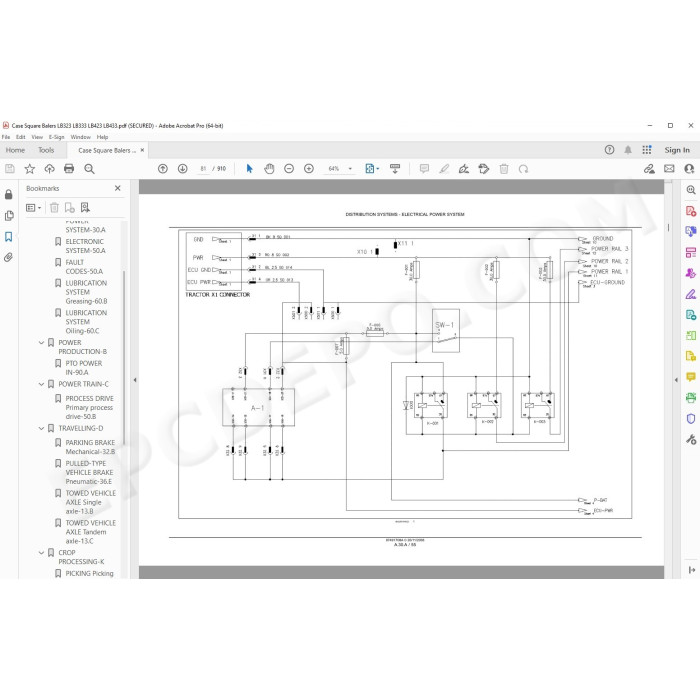
Task: Send file by email envelope icon
Action: (x=669, y=169)
